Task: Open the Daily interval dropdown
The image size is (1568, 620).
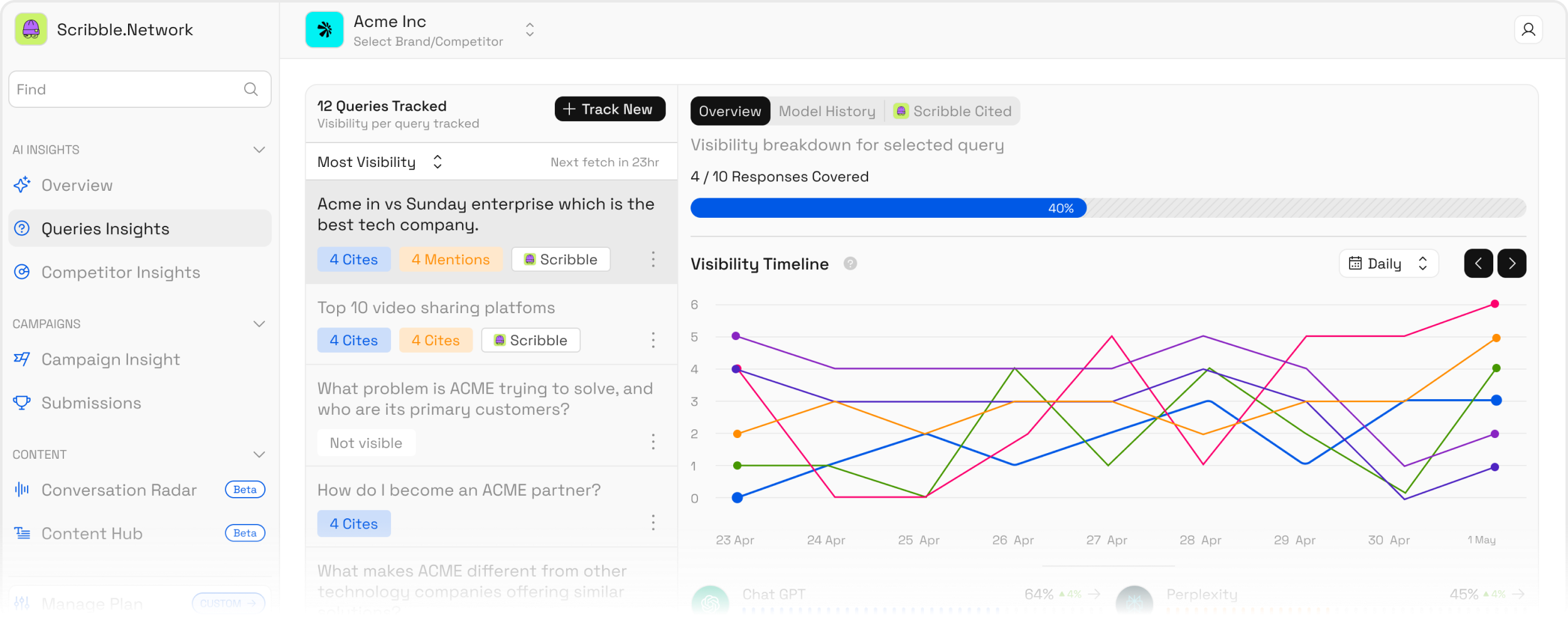Action: click(1388, 264)
